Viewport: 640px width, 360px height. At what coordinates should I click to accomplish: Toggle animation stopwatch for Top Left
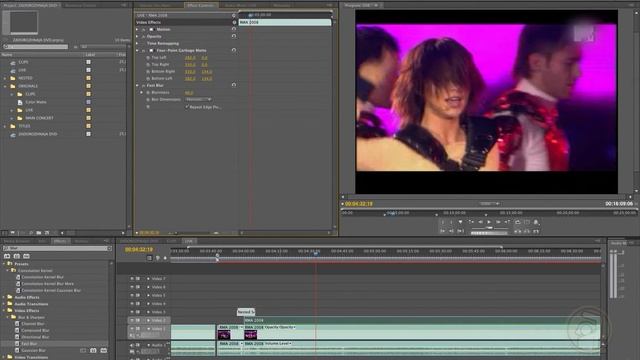[148, 58]
